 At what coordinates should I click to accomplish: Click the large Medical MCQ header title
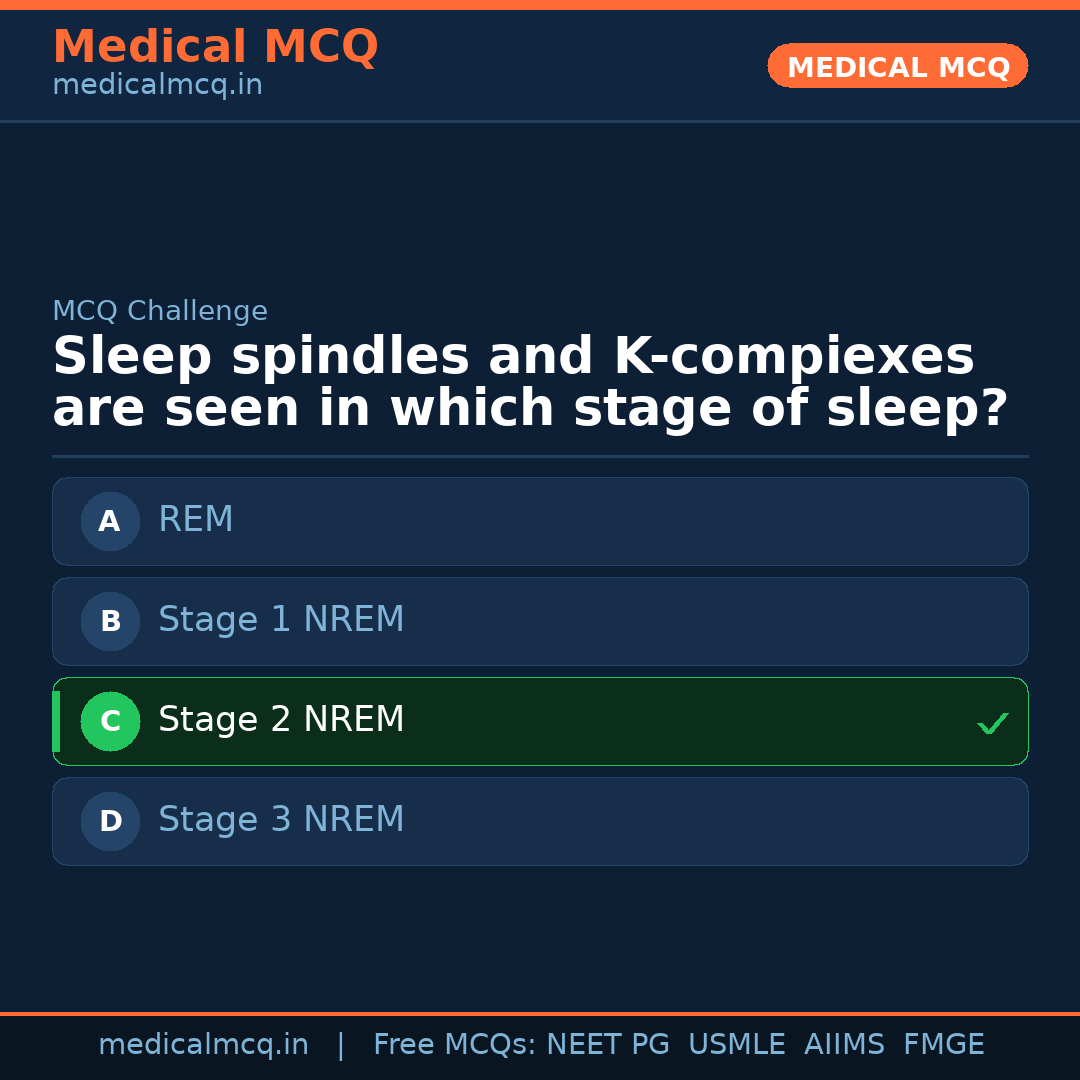(215, 47)
